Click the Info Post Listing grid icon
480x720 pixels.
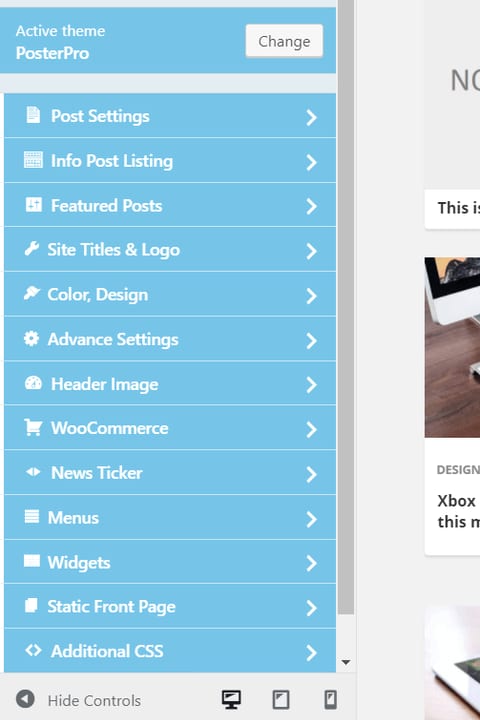click(x=33, y=160)
